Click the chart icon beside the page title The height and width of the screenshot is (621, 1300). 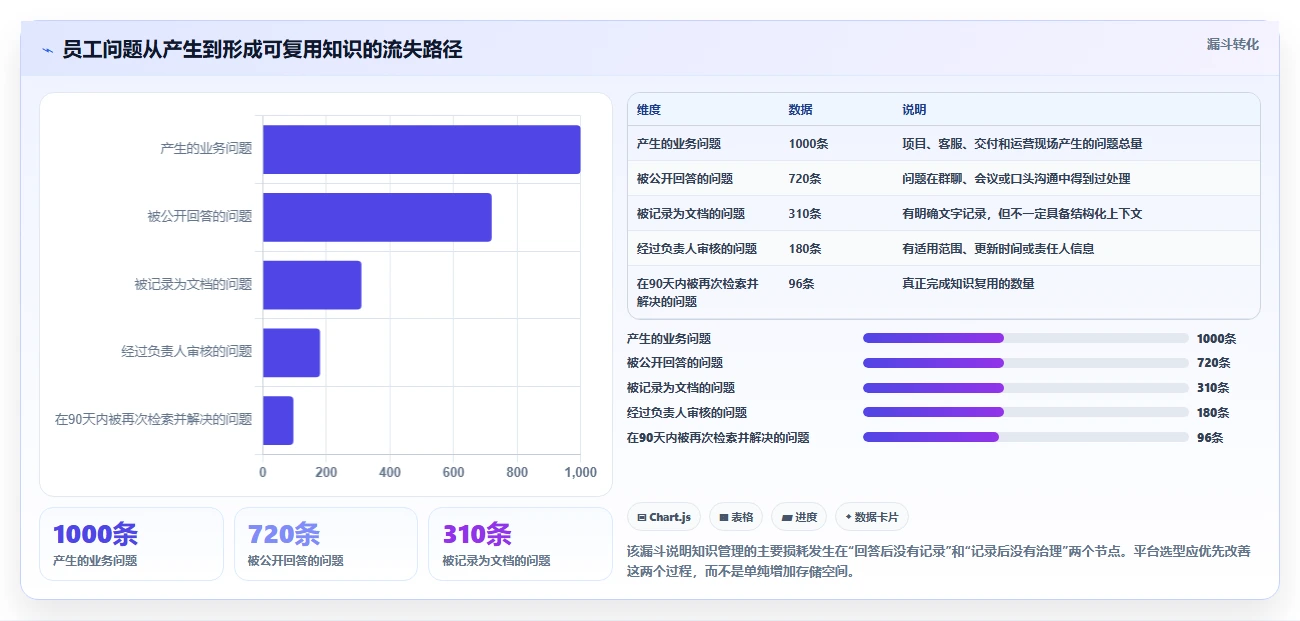[47, 50]
